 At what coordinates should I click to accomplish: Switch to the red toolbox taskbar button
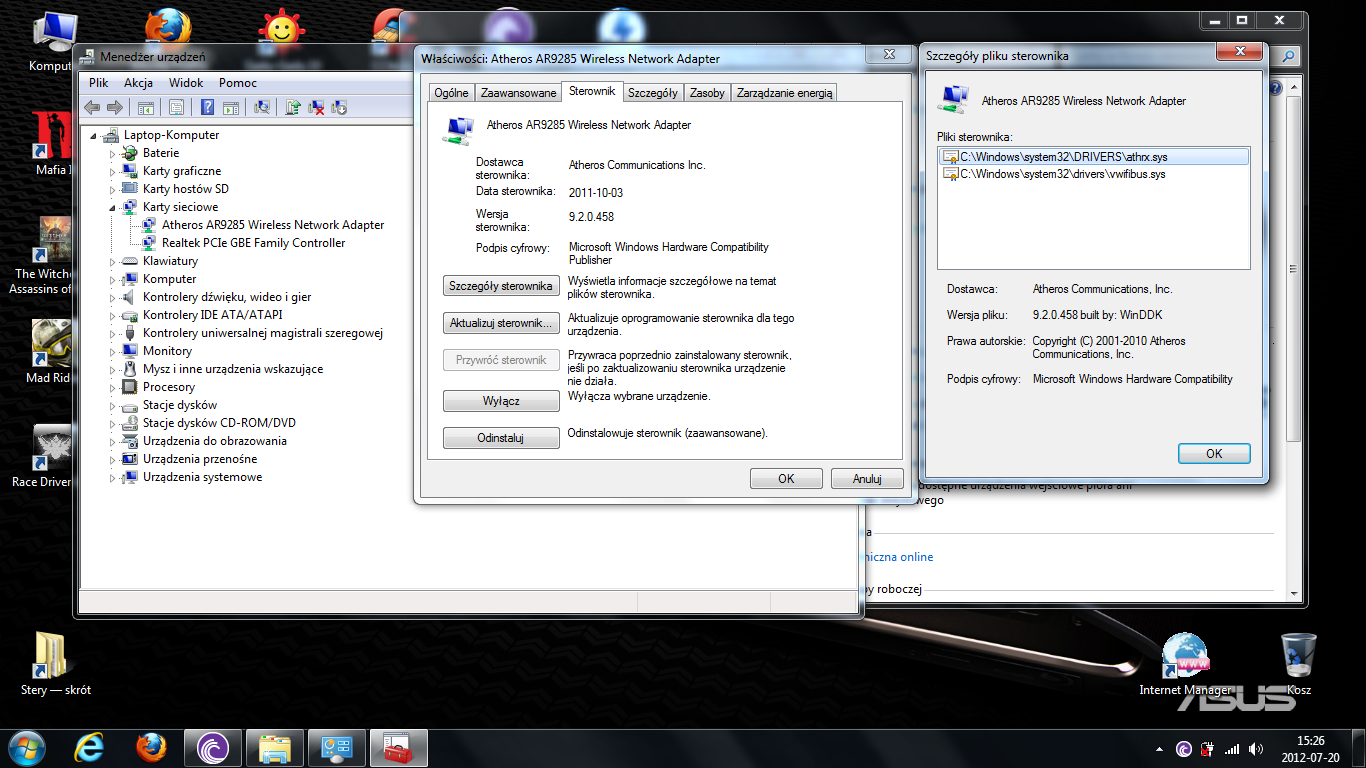pos(399,748)
